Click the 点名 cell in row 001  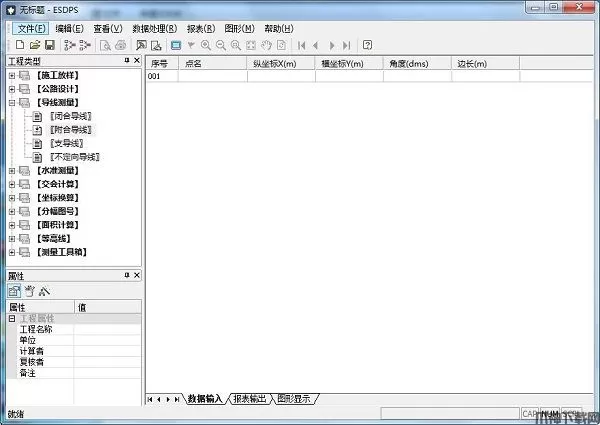point(212,76)
